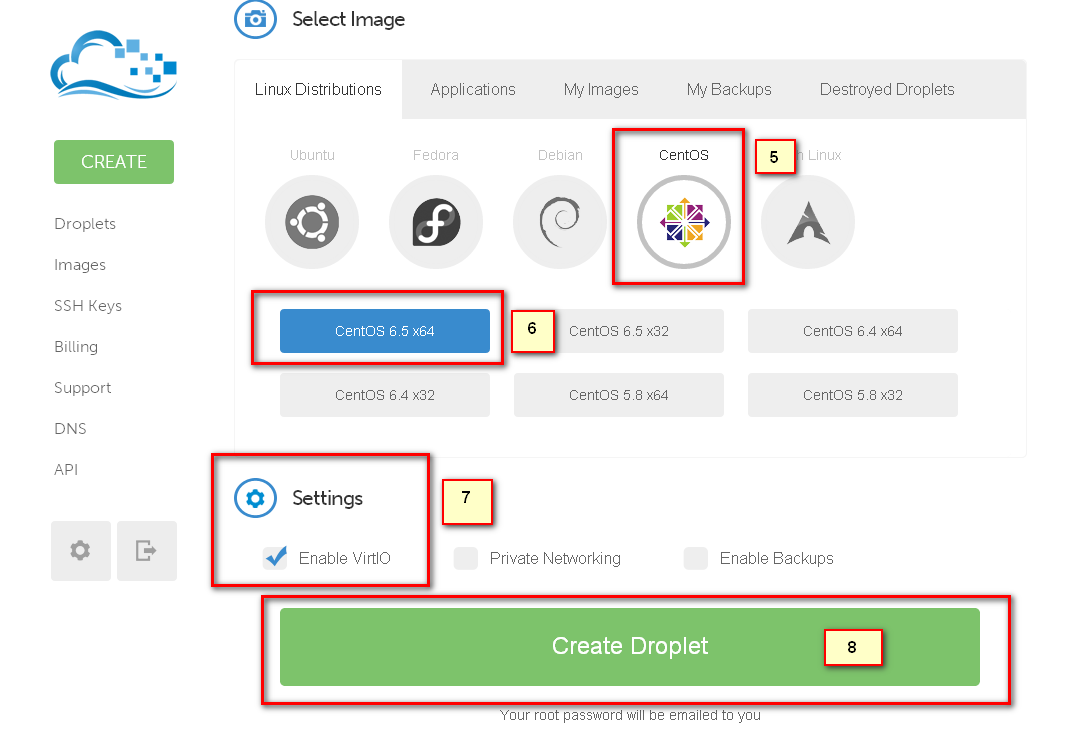Open the Destroyed Droplets tab
The height and width of the screenshot is (732, 1081).
click(887, 90)
